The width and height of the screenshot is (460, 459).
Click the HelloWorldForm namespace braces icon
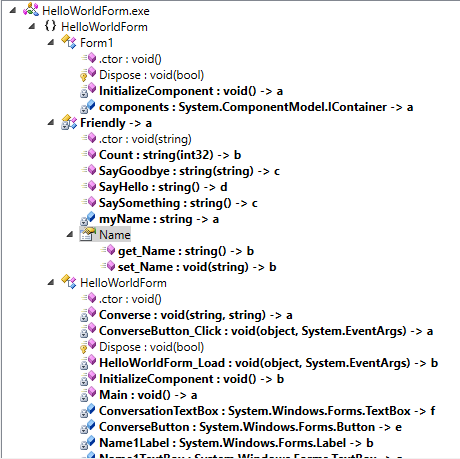(x=50, y=26)
